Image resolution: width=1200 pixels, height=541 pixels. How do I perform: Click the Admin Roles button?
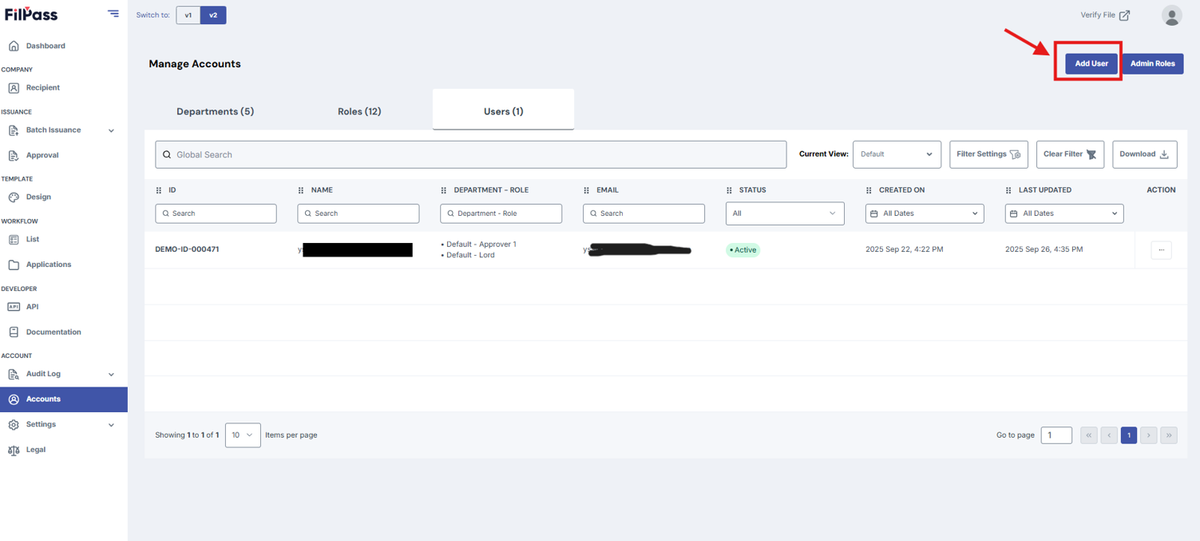[1153, 63]
